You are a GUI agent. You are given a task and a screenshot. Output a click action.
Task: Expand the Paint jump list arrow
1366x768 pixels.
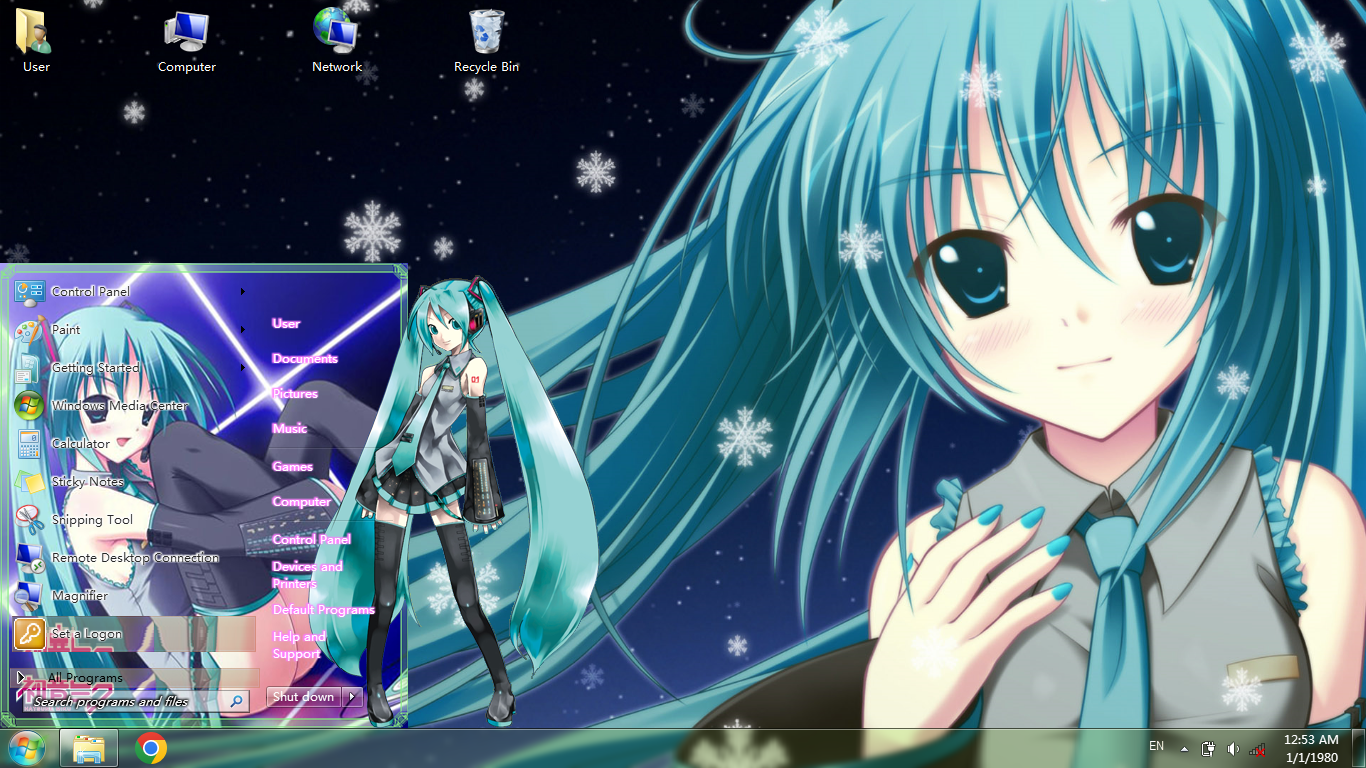coord(243,330)
